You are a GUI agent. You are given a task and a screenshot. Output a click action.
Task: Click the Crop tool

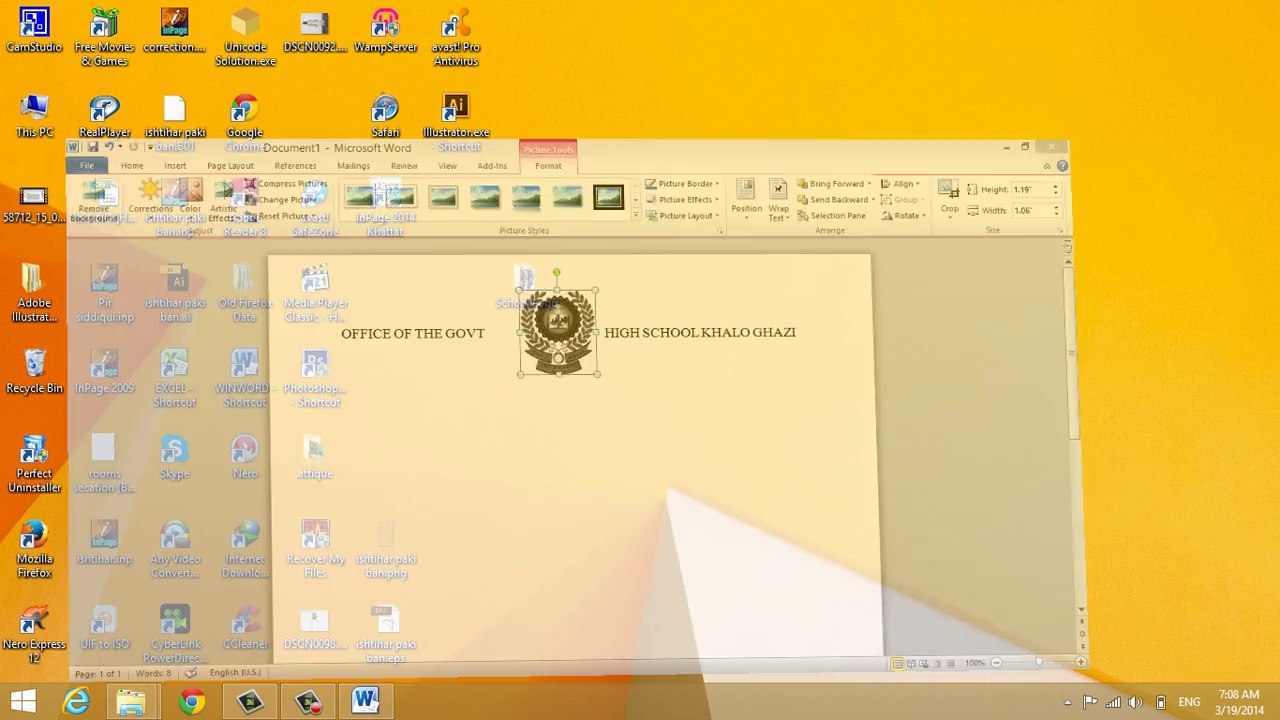[949, 198]
